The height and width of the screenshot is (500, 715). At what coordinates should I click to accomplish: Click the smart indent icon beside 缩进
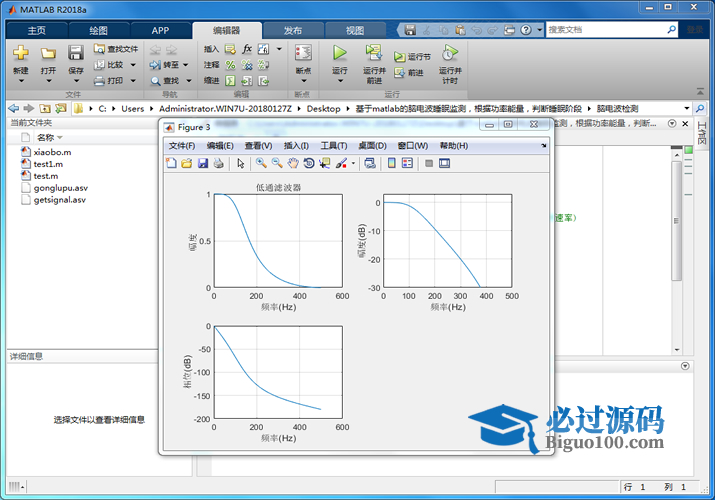click(x=230, y=81)
